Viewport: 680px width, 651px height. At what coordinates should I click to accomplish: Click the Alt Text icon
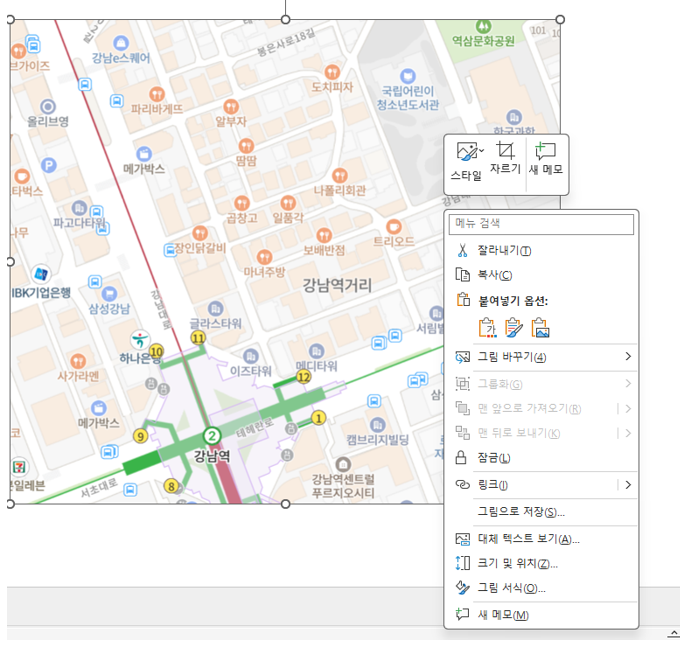(x=462, y=539)
